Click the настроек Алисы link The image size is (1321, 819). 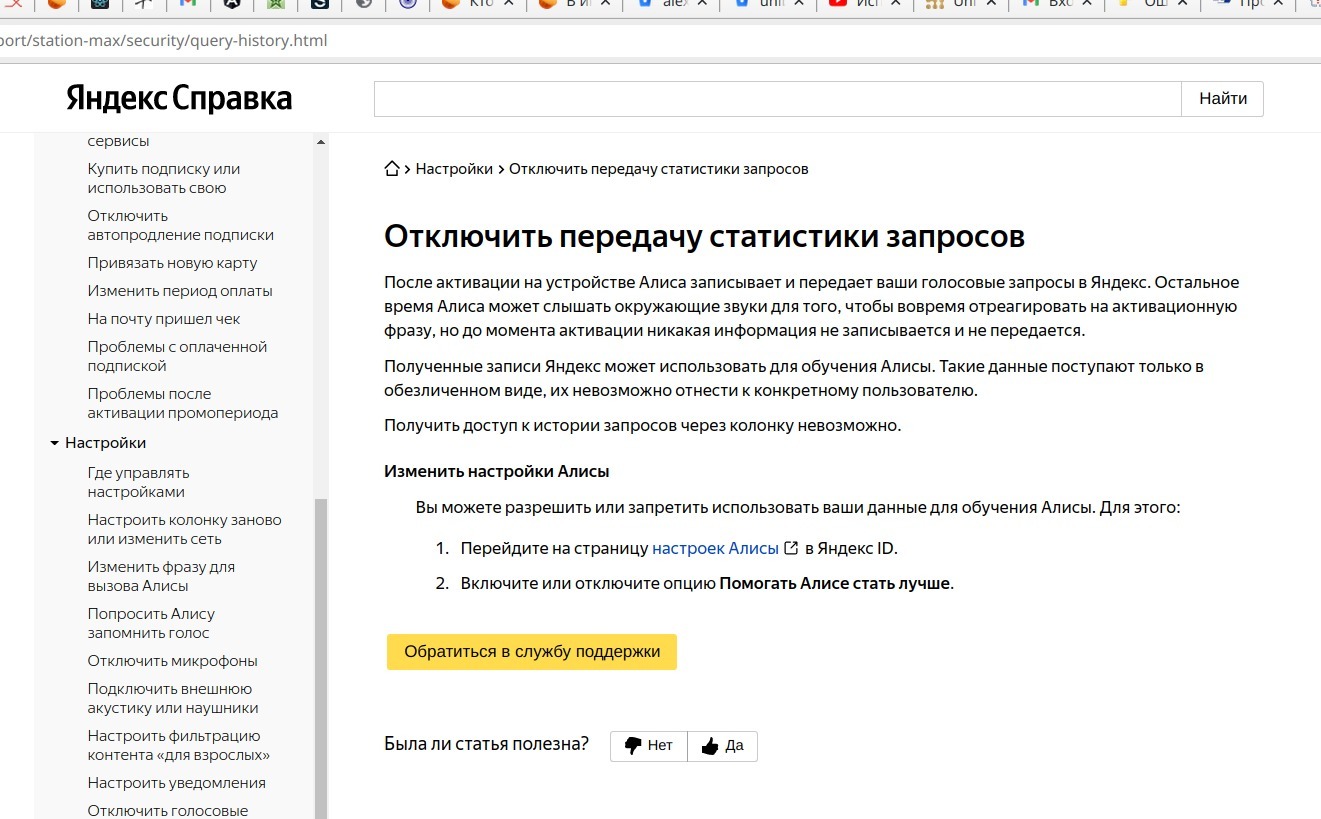[715, 548]
